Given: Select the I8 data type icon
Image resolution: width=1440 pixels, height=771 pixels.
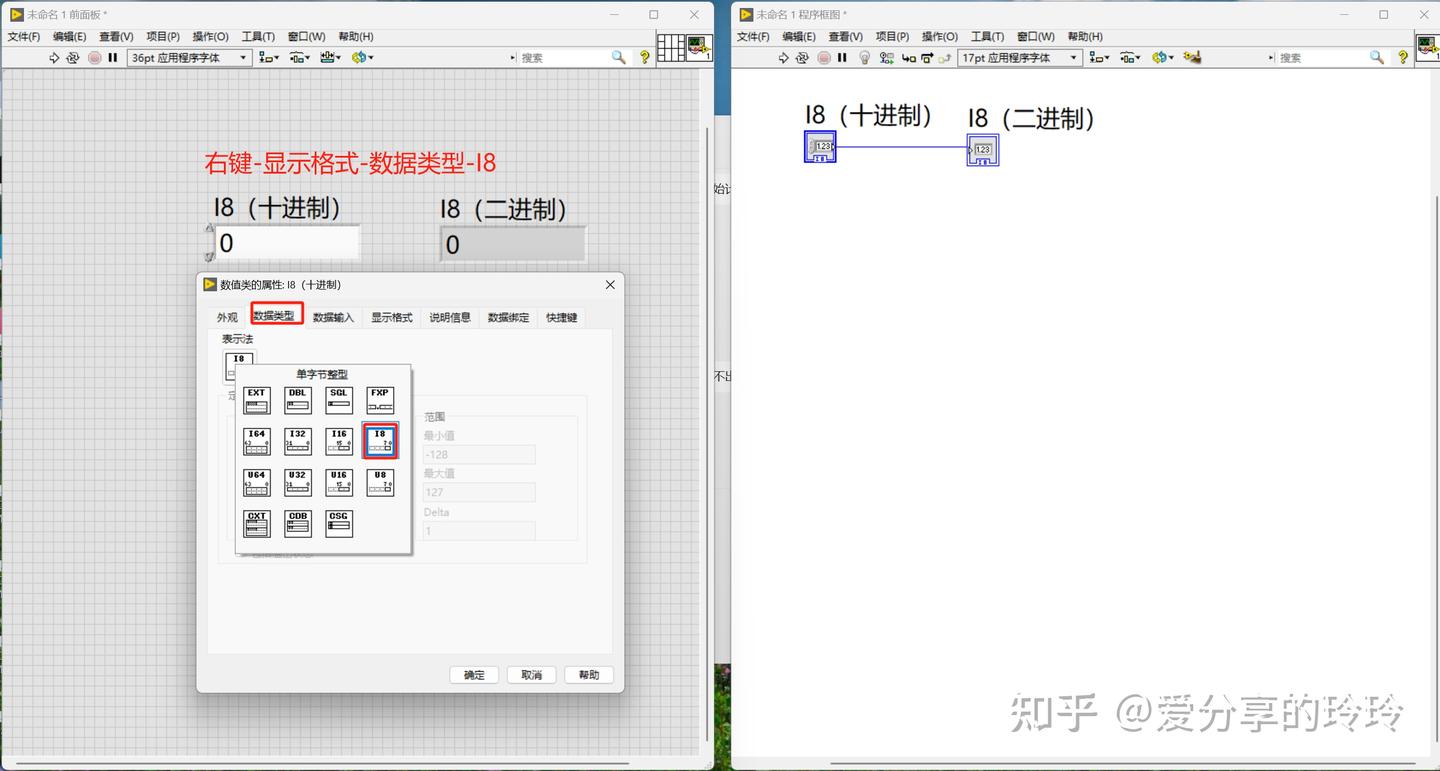Looking at the screenshot, I should coord(380,441).
